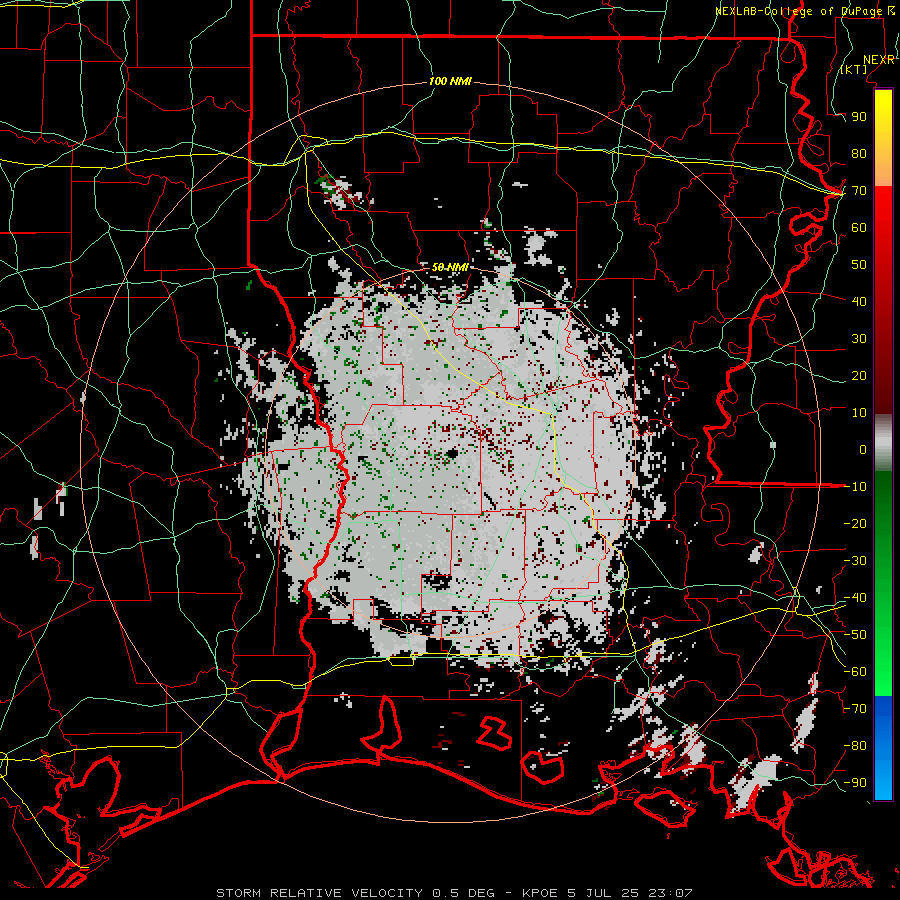The height and width of the screenshot is (900, 900).
Task: Click the "50 NMI" range ring label
Action: pyautogui.click(x=450, y=267)
